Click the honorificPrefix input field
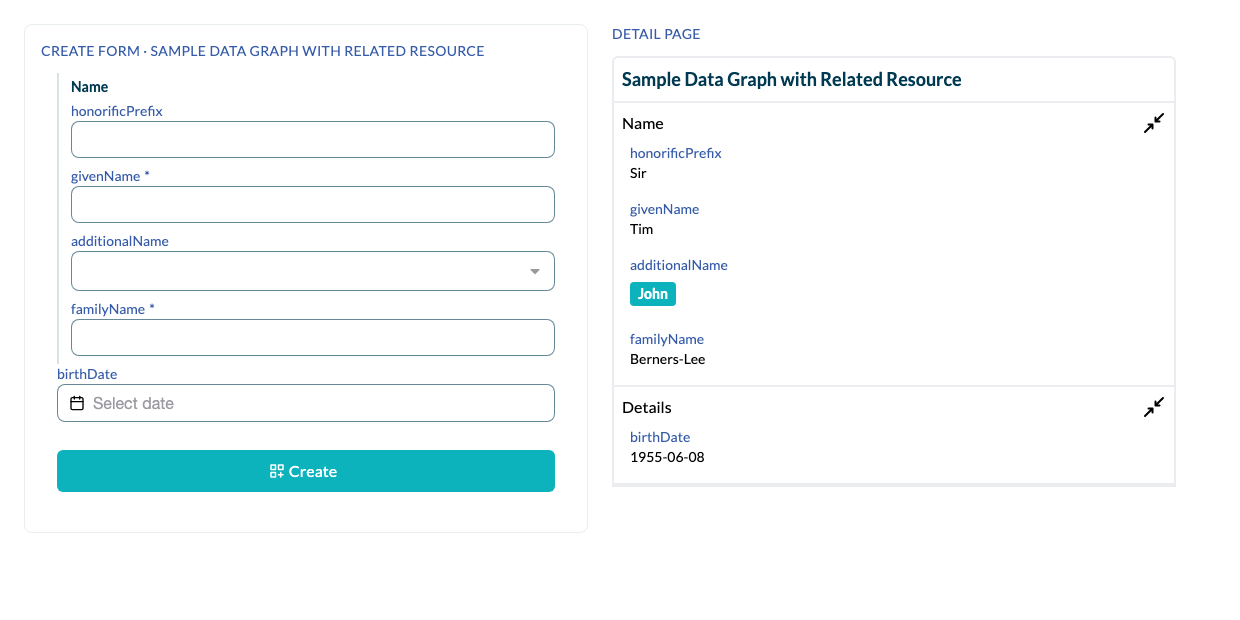Viewport: 1240px width, 620px height. tap(313, 140)
